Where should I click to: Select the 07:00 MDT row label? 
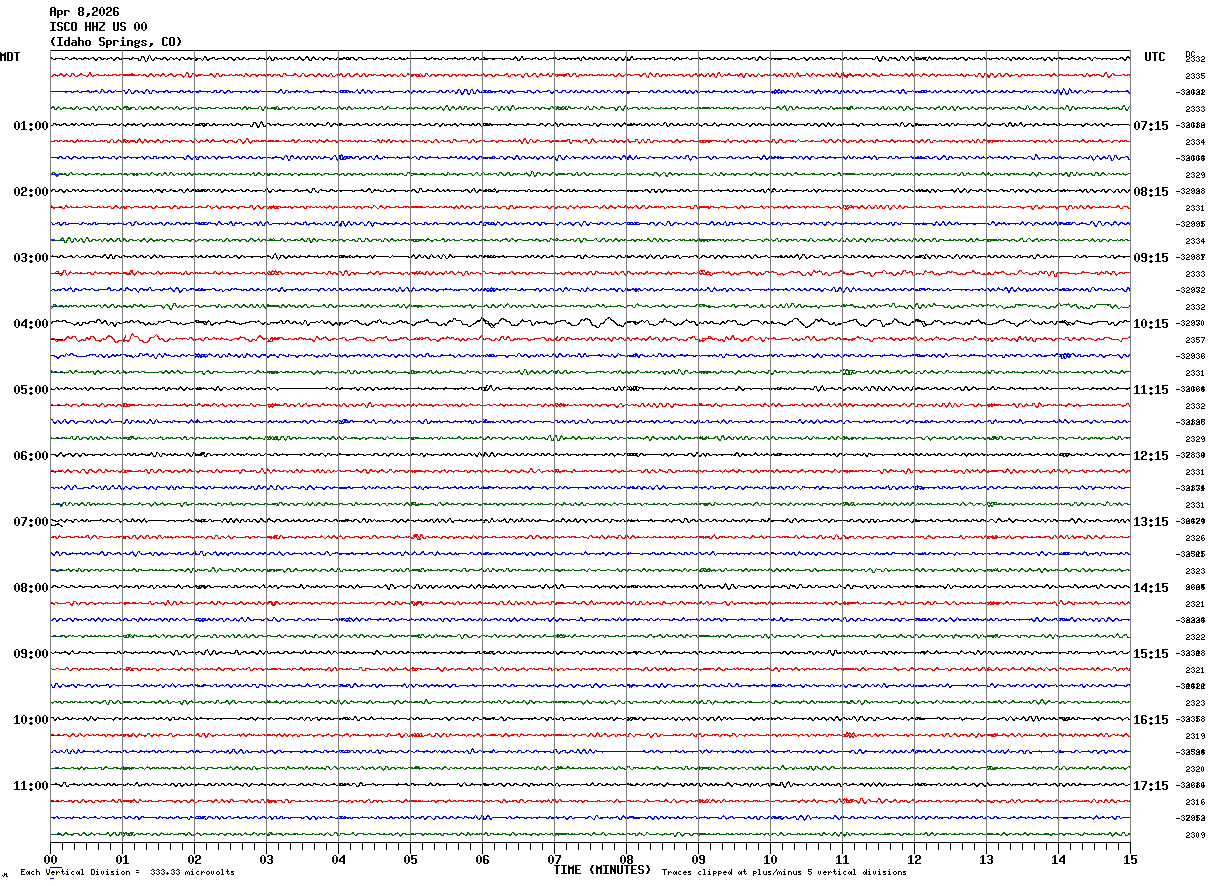[x=31, y=522]
